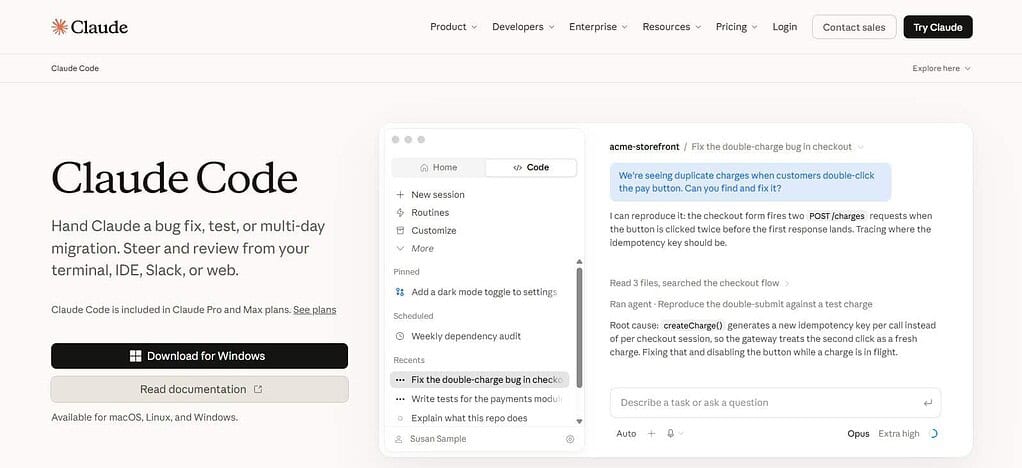Click the plus attach icon below the input
This screenshot has height=468, width=1022.
click(651, 433)
